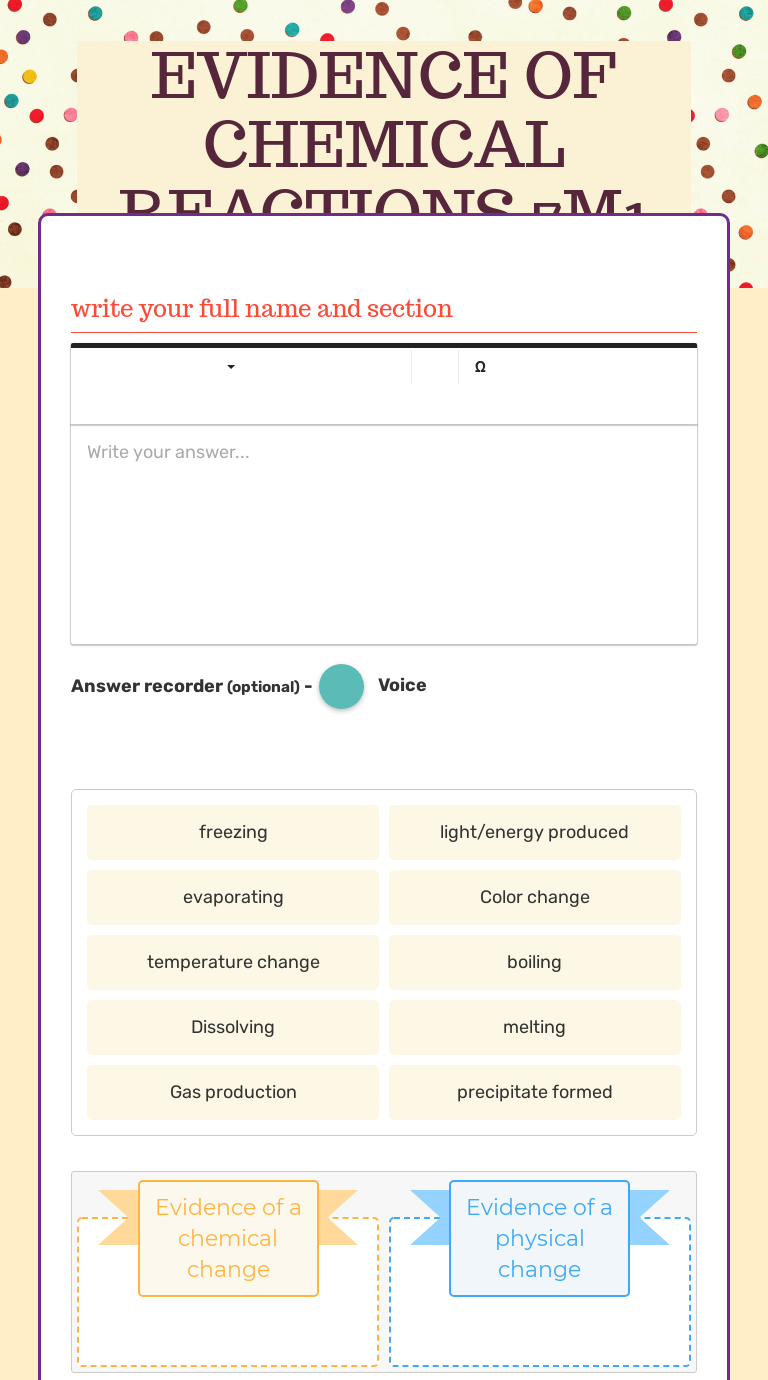
Task: Pick the 'evaporating' word tile
Action: pyautogui.click(x=233, y=897)
